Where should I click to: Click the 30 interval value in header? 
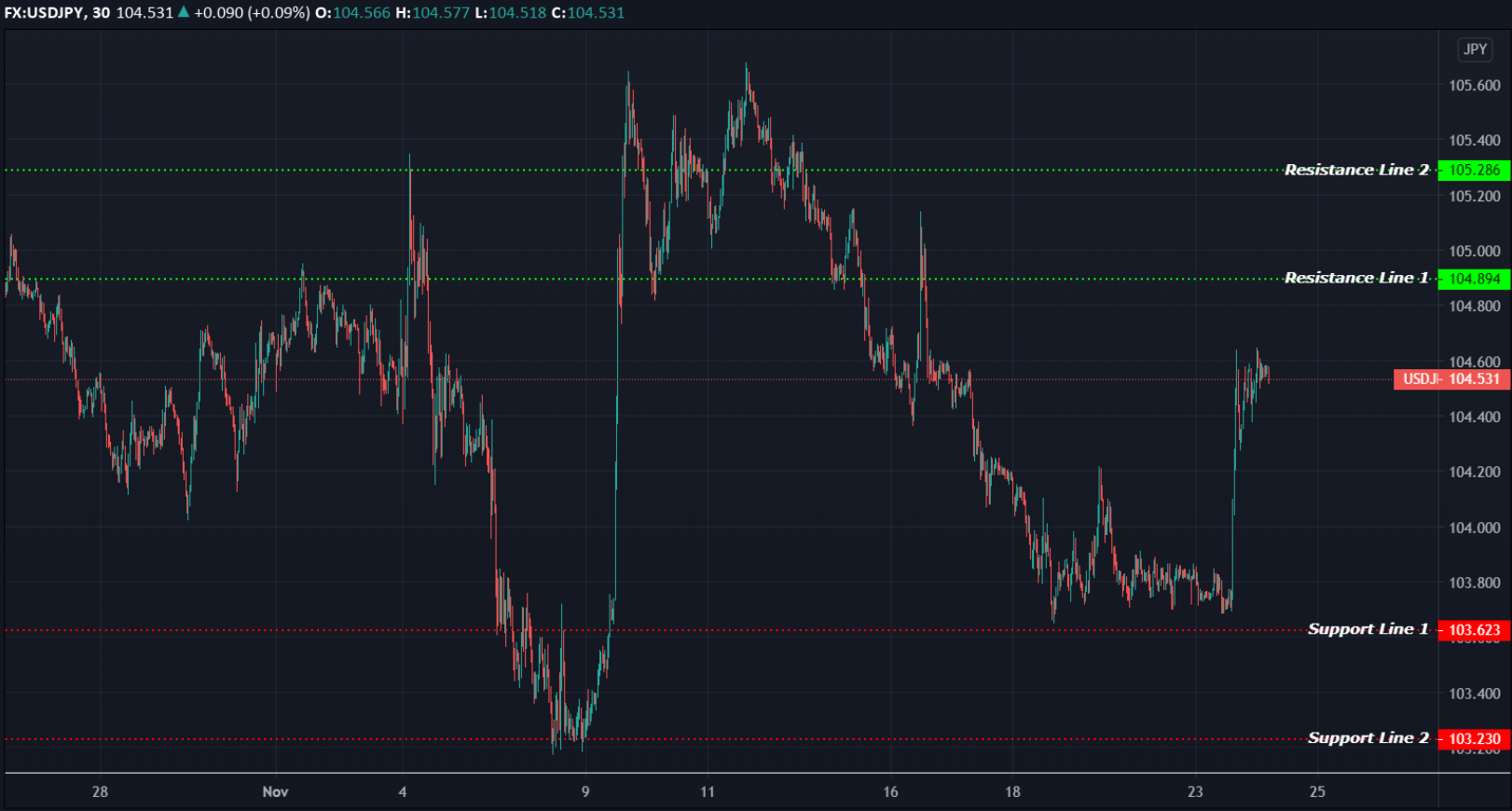(101, 13)
